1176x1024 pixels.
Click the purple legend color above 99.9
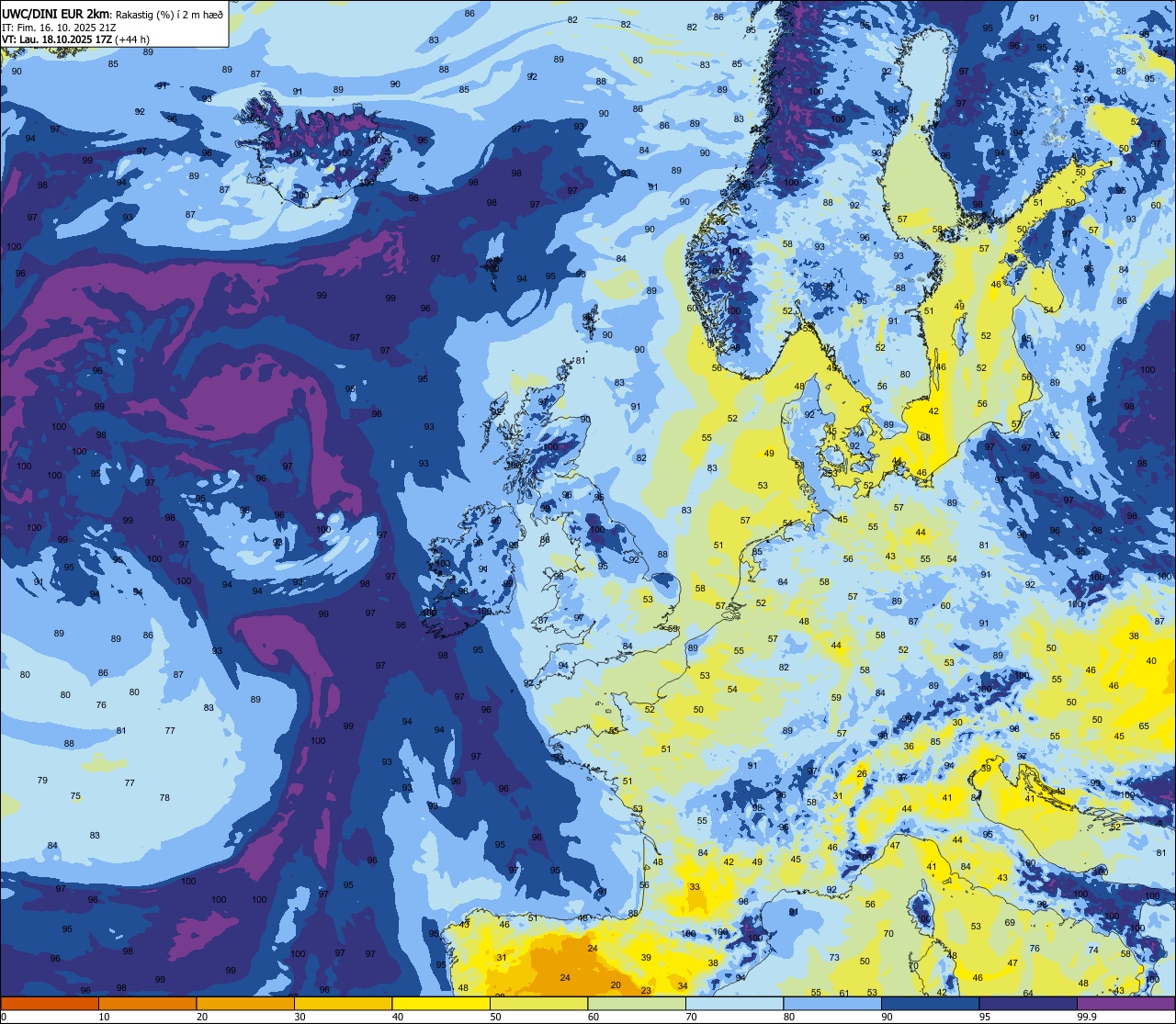click(x=1125, y=1003)
